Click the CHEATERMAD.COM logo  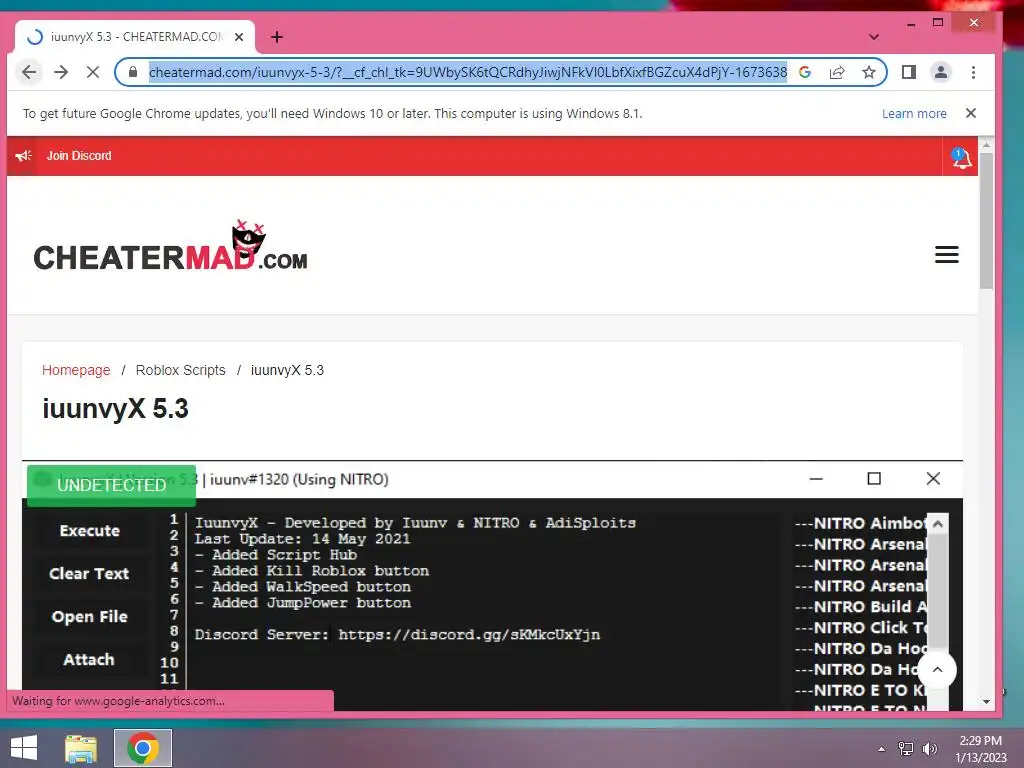tap(170, 248)
